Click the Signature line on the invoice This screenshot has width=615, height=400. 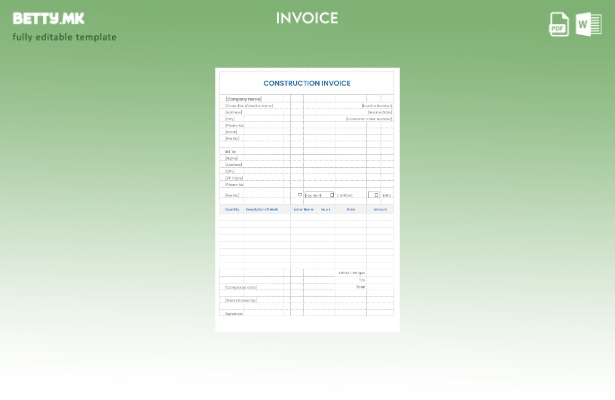pos(234,314)
